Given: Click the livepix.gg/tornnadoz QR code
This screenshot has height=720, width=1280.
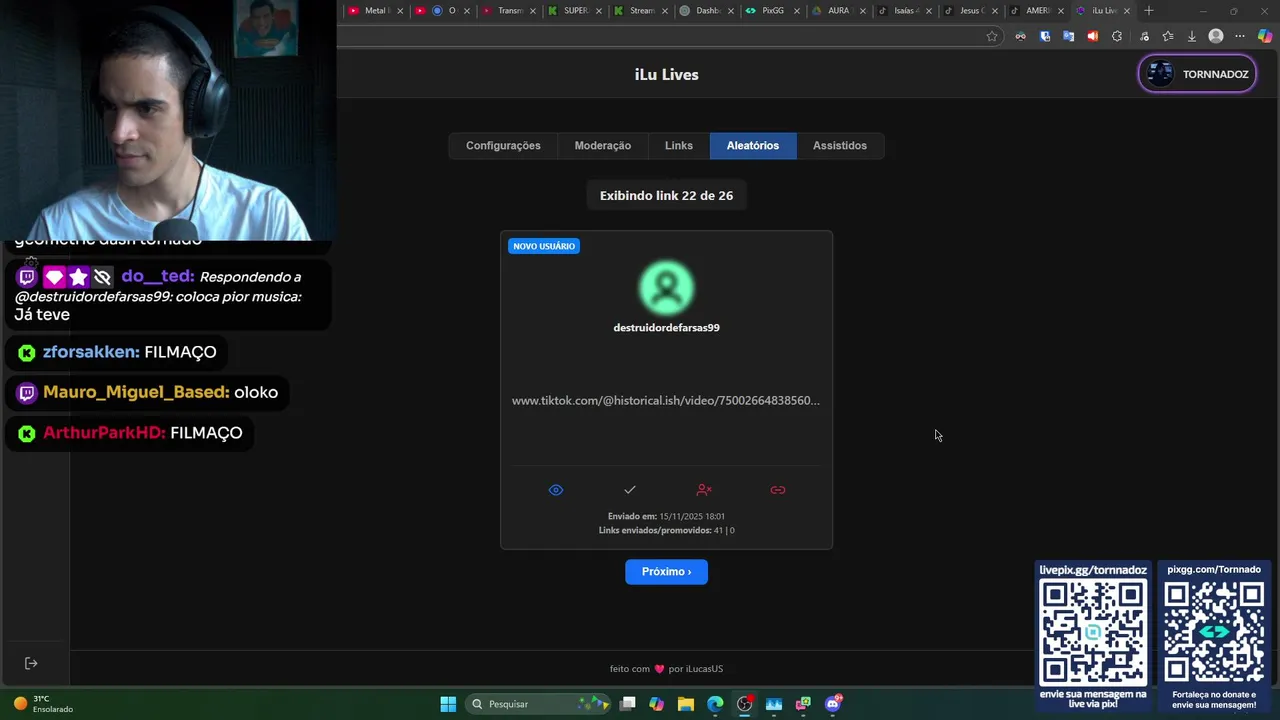Looking at the screenshot, I should click(x=1093, y=633).
